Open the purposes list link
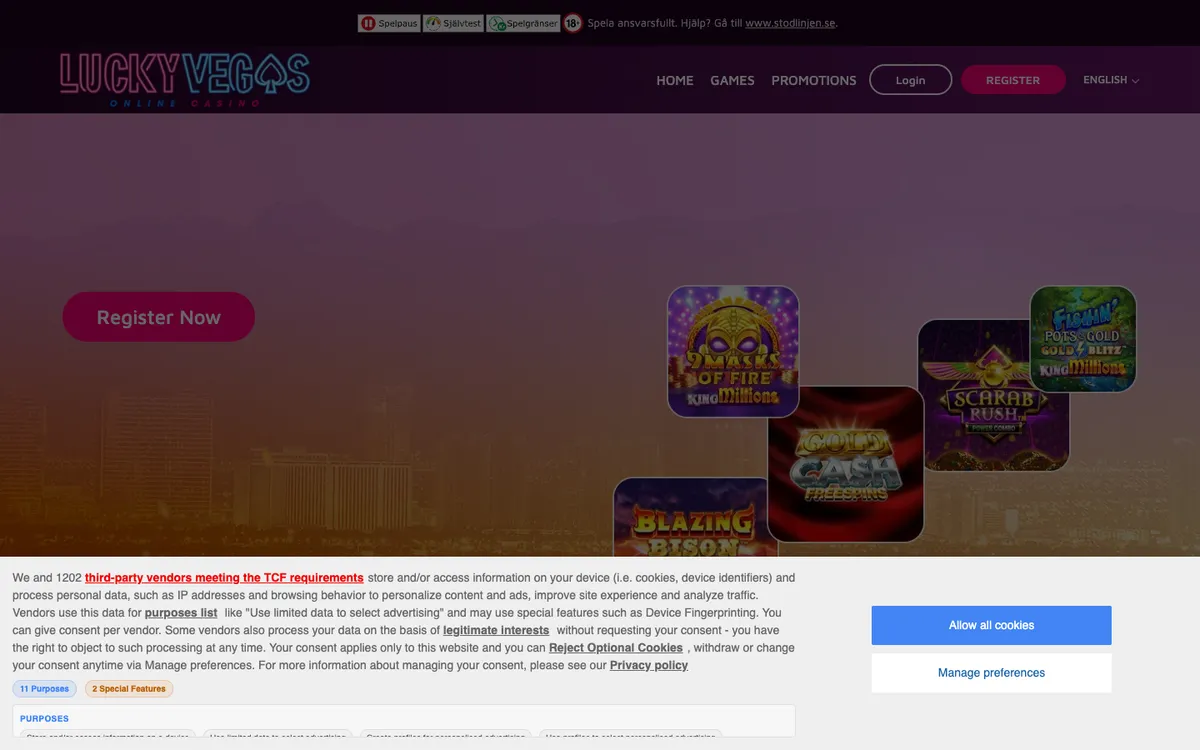The image size is (1200, 750). click(181, 613)
